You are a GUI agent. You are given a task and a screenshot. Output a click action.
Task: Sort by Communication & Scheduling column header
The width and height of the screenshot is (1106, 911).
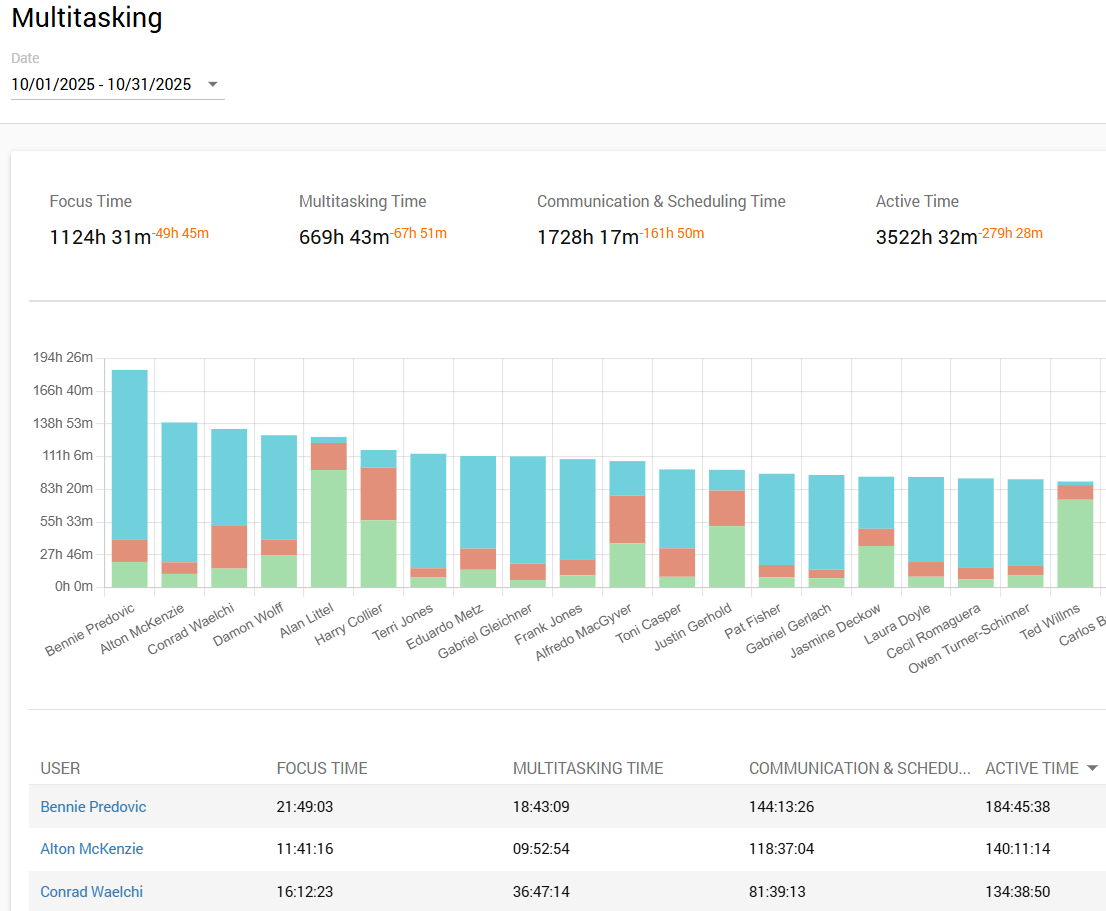(x=859, y=768)
